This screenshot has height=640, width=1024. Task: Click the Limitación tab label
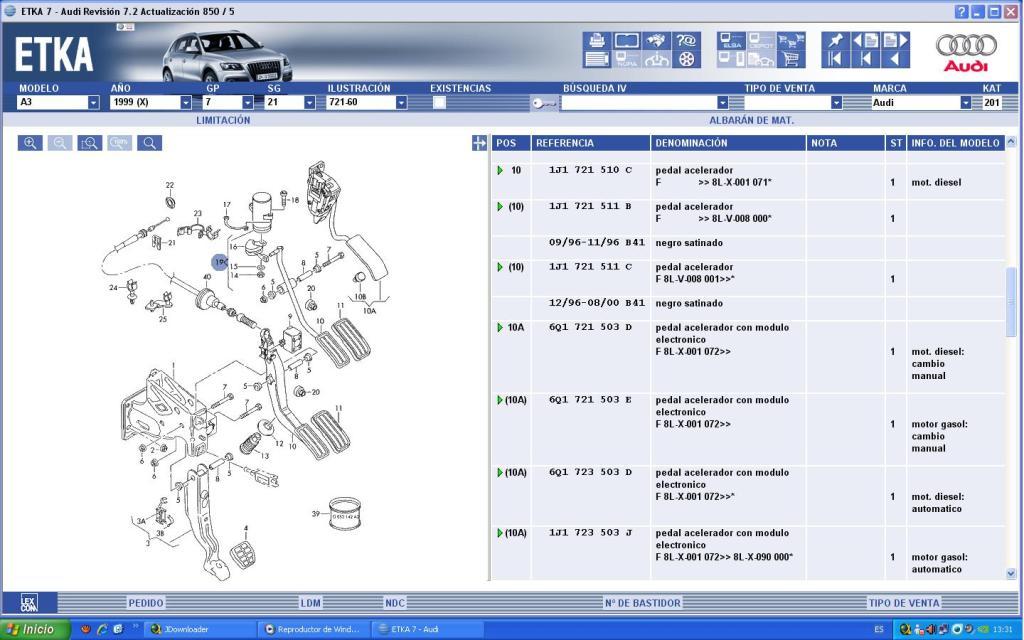pos(223,120)
